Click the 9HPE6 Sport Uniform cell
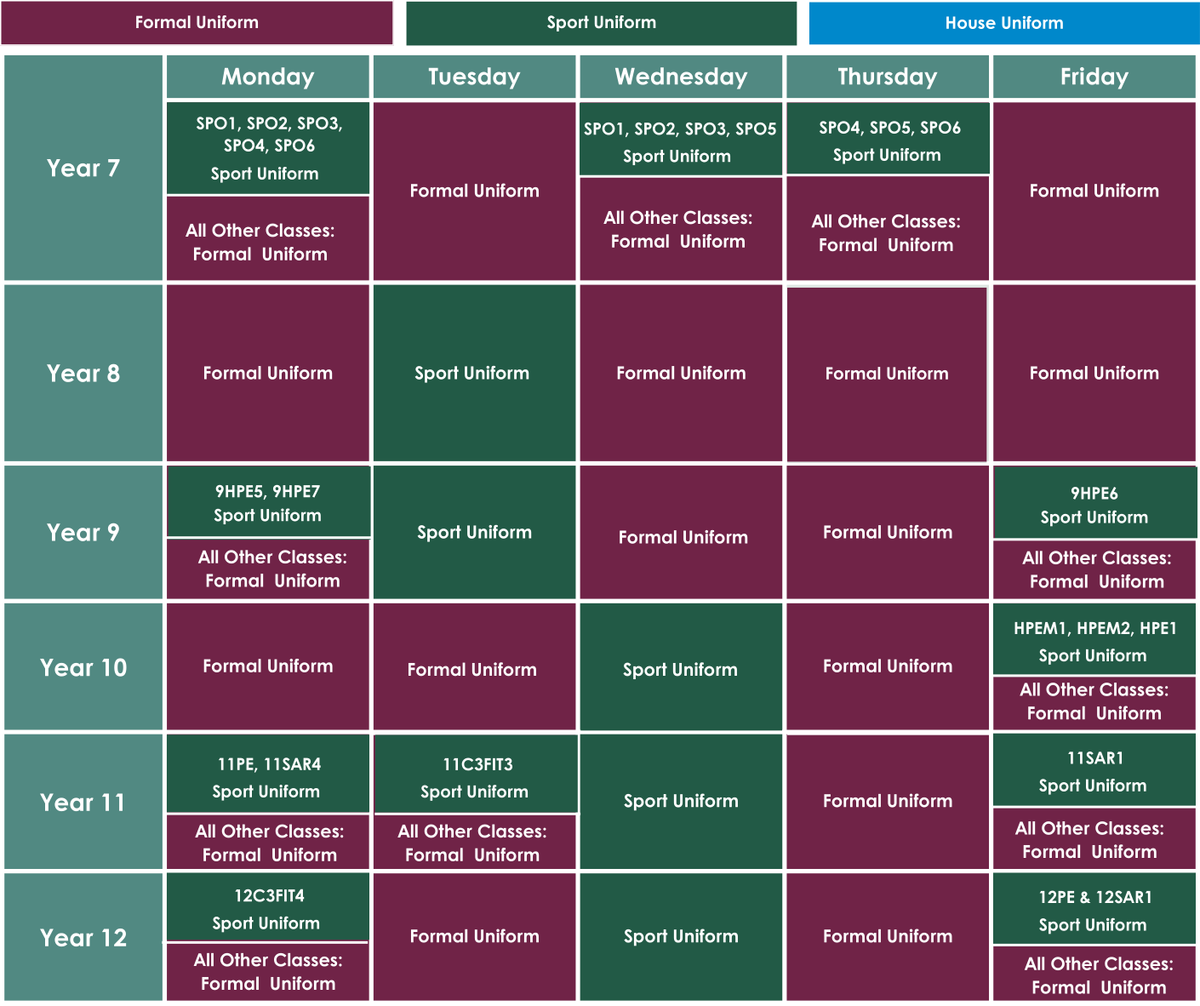The height and width of the screenshot is (1006, 1200). (x=1094, y=504)
